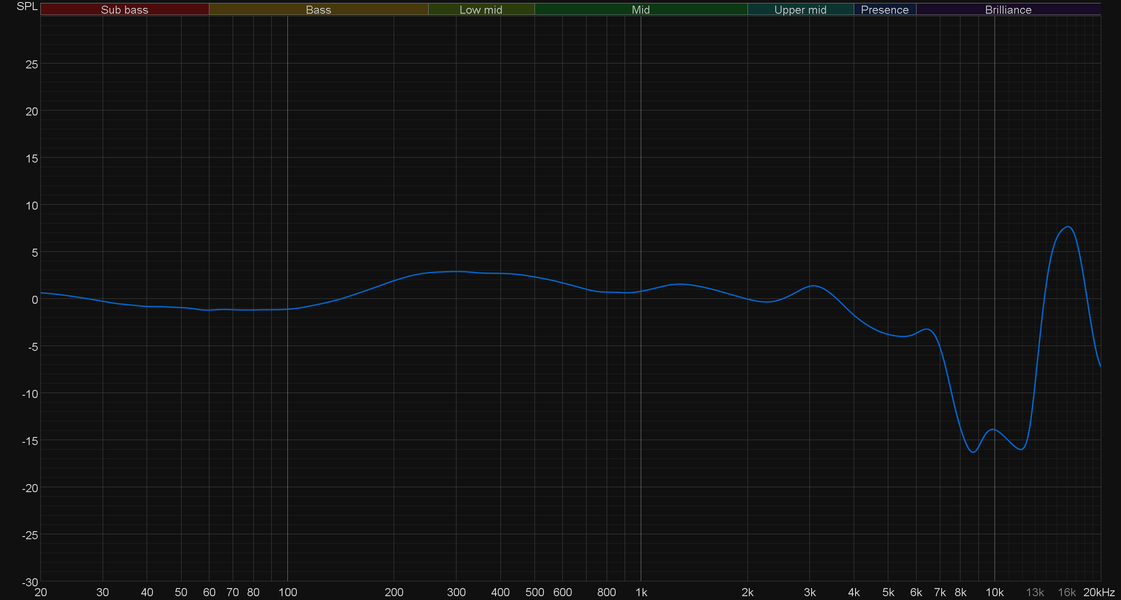Click the 6k frequency label
The image size is (1121, 600).
tap(917, 592)
